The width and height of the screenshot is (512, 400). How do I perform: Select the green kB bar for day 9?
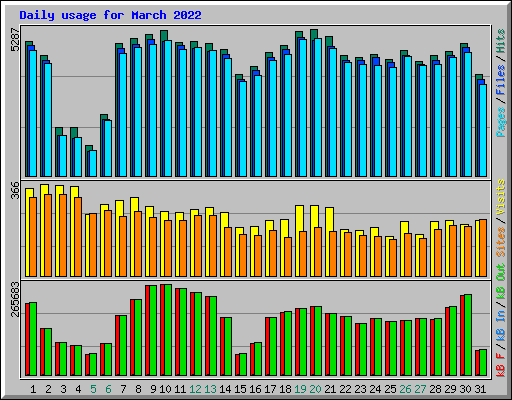pos(153,331)
